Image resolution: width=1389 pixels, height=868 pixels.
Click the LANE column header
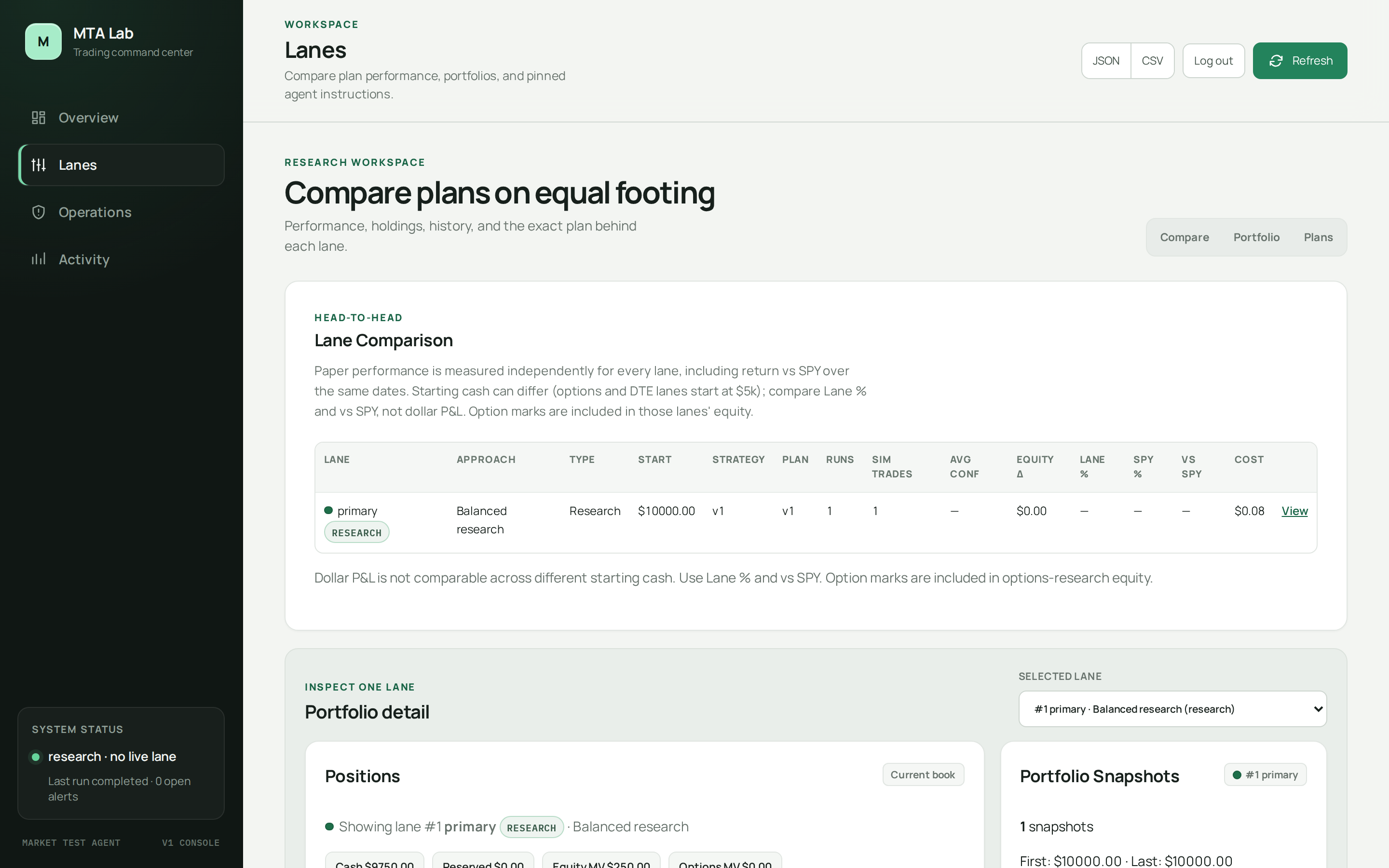(x=336, y=459)
